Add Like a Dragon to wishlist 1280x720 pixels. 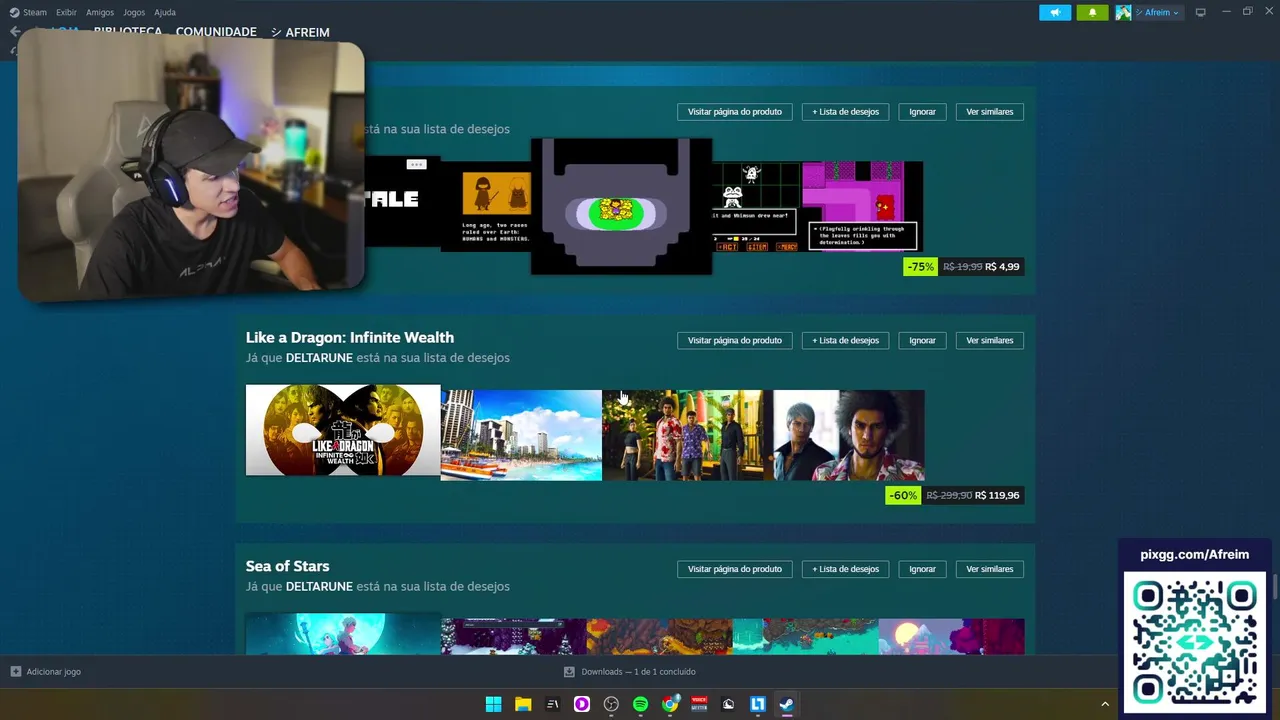pos(845,341)
